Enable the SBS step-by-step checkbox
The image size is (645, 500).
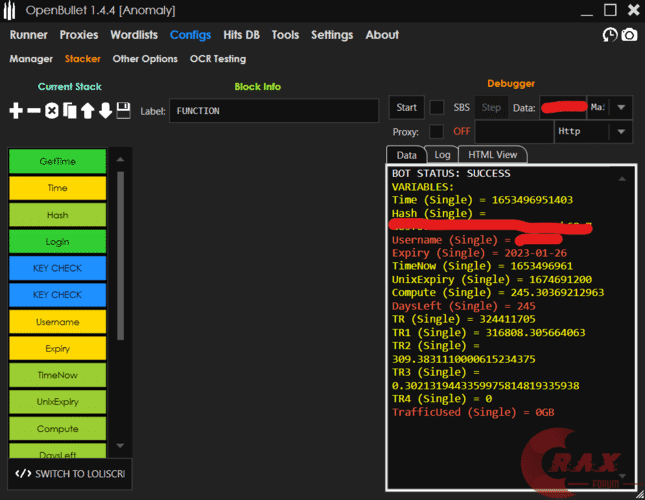437,108
